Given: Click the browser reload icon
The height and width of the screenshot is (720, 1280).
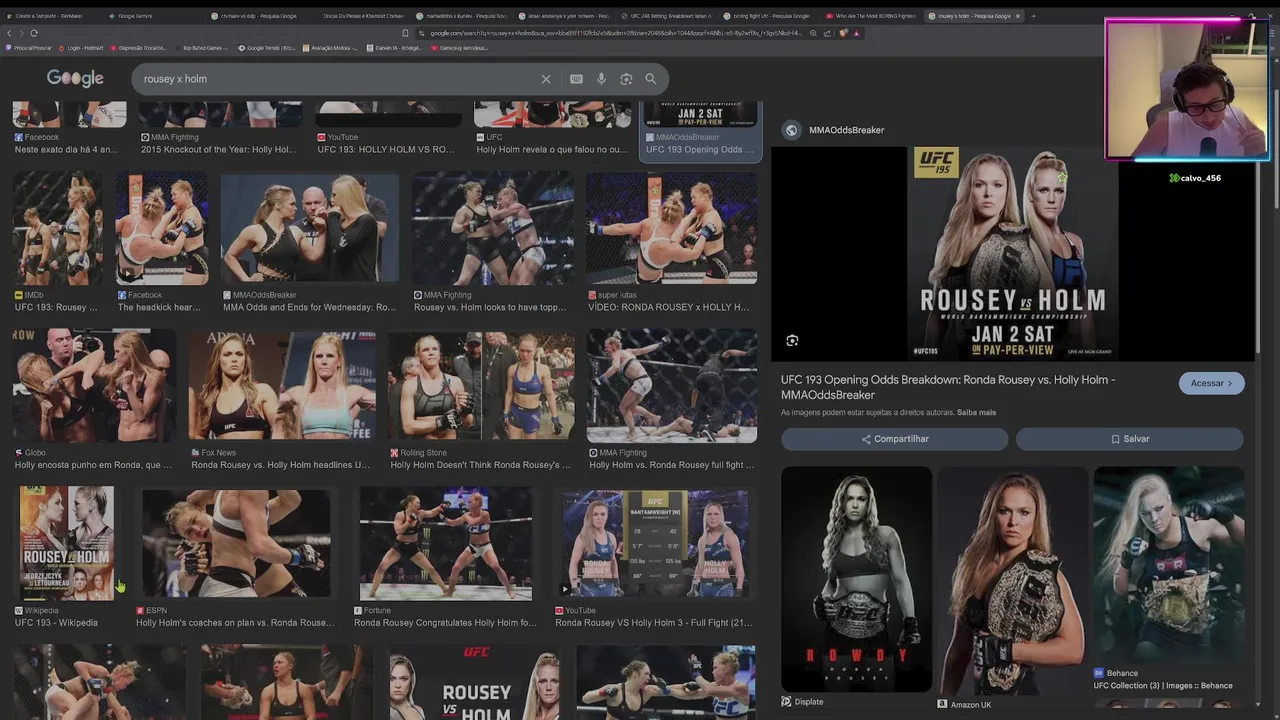Looking at the screenshot, I should 34,33.
